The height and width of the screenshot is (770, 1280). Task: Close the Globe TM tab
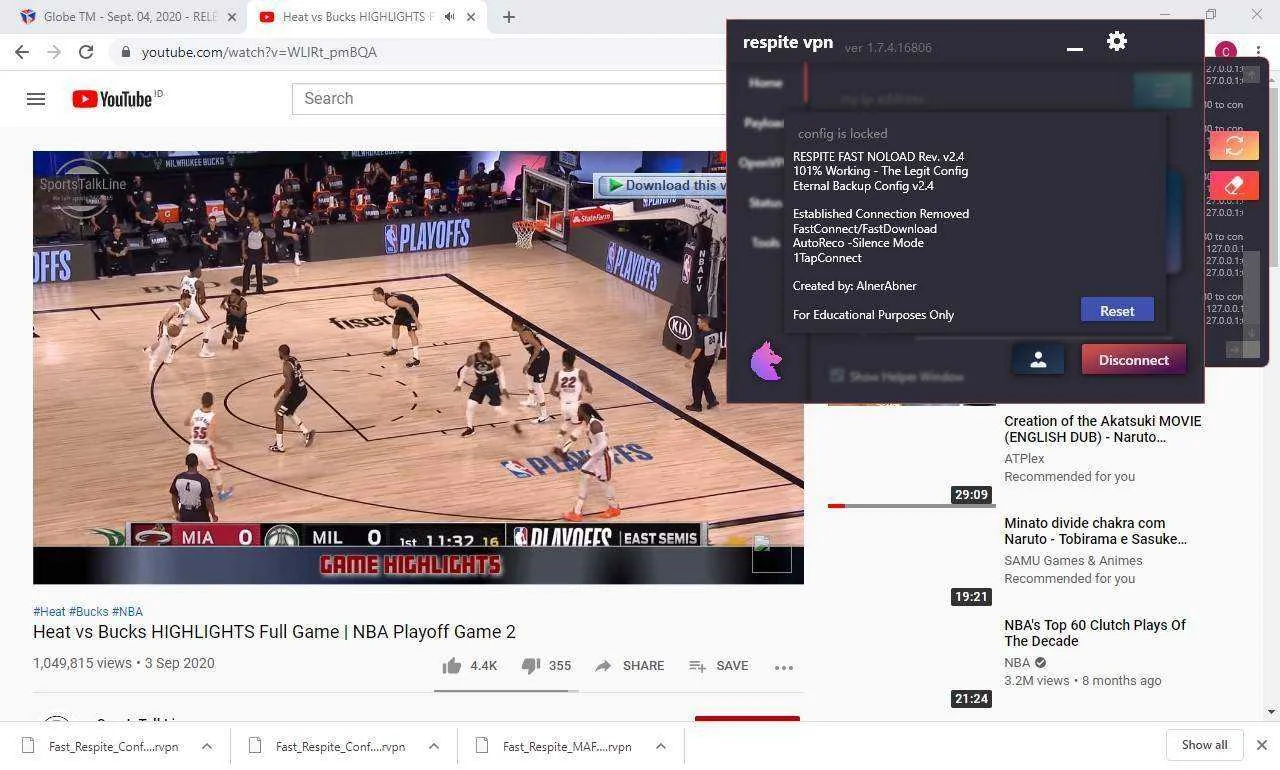pyautogui.click(x=233, y=17)
